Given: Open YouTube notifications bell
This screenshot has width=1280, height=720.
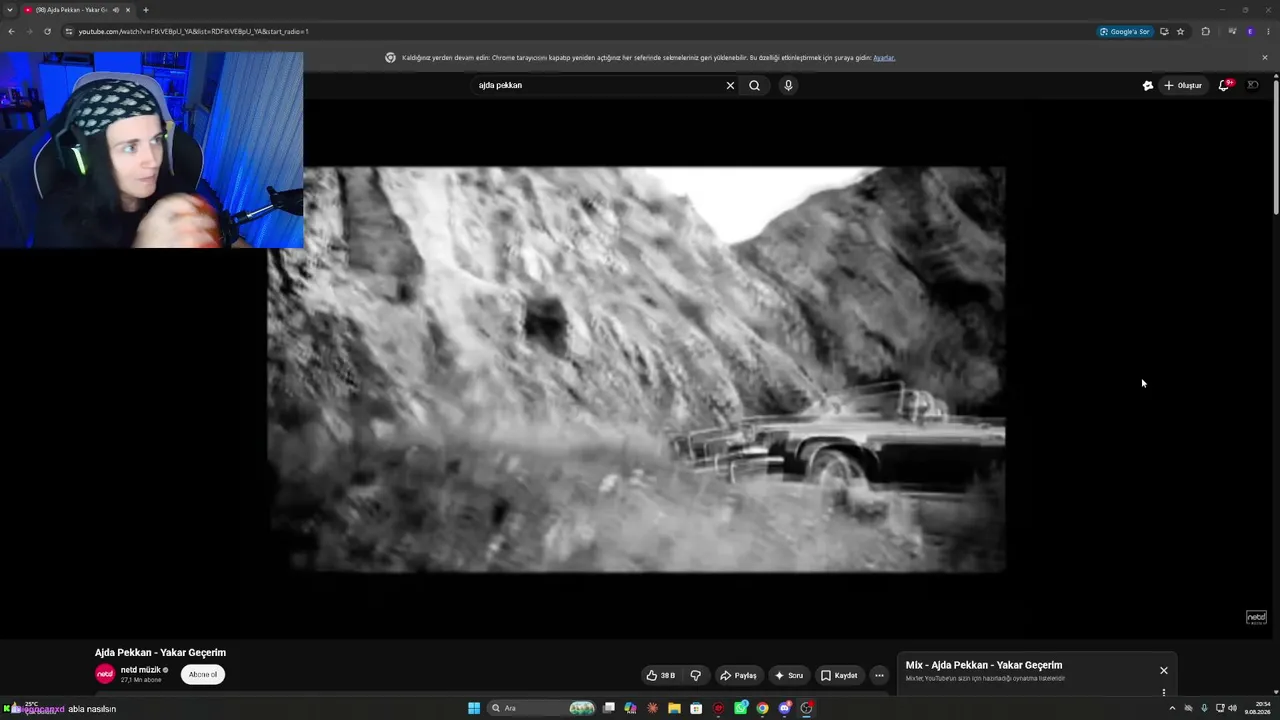Looking at the screenshot, I should pos(1224,85).
